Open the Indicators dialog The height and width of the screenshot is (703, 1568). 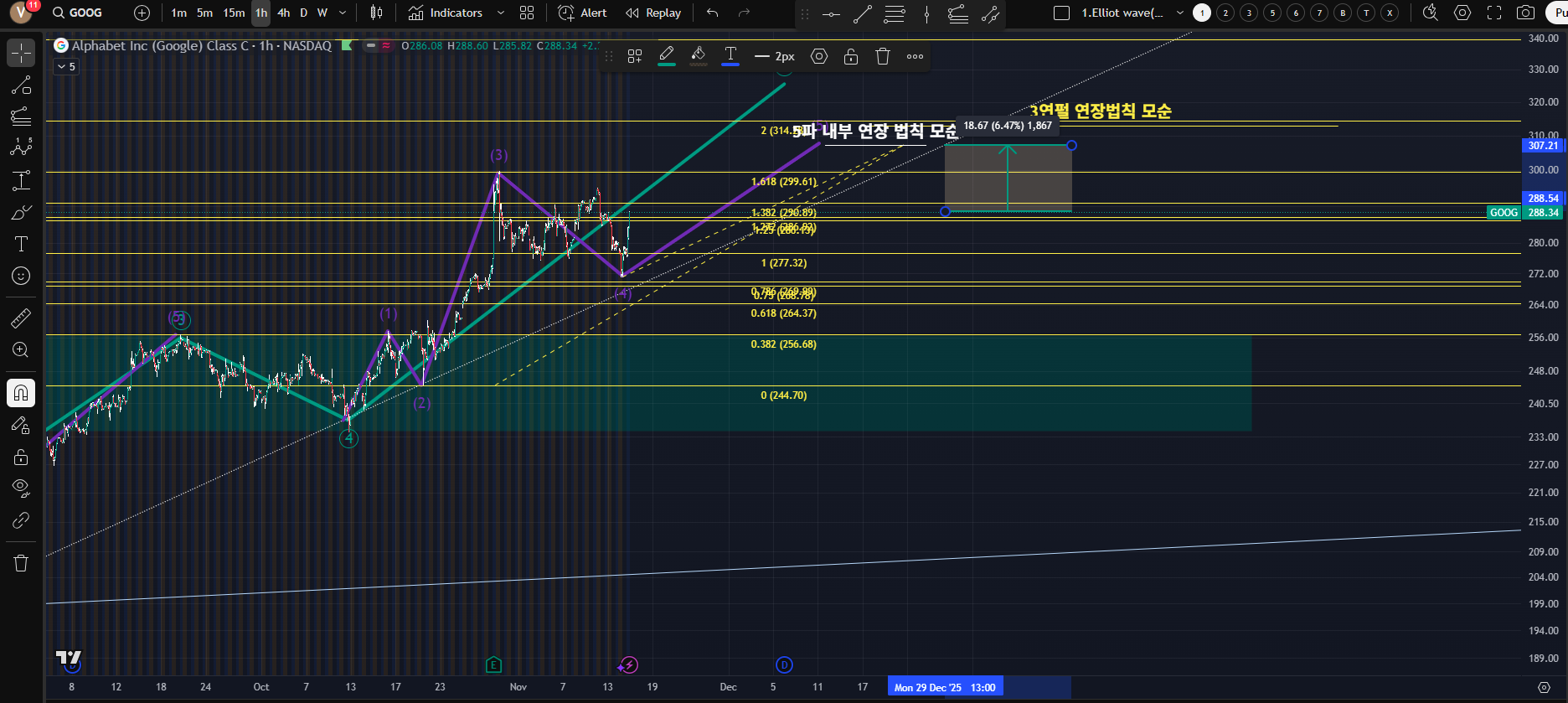(446, 13)
